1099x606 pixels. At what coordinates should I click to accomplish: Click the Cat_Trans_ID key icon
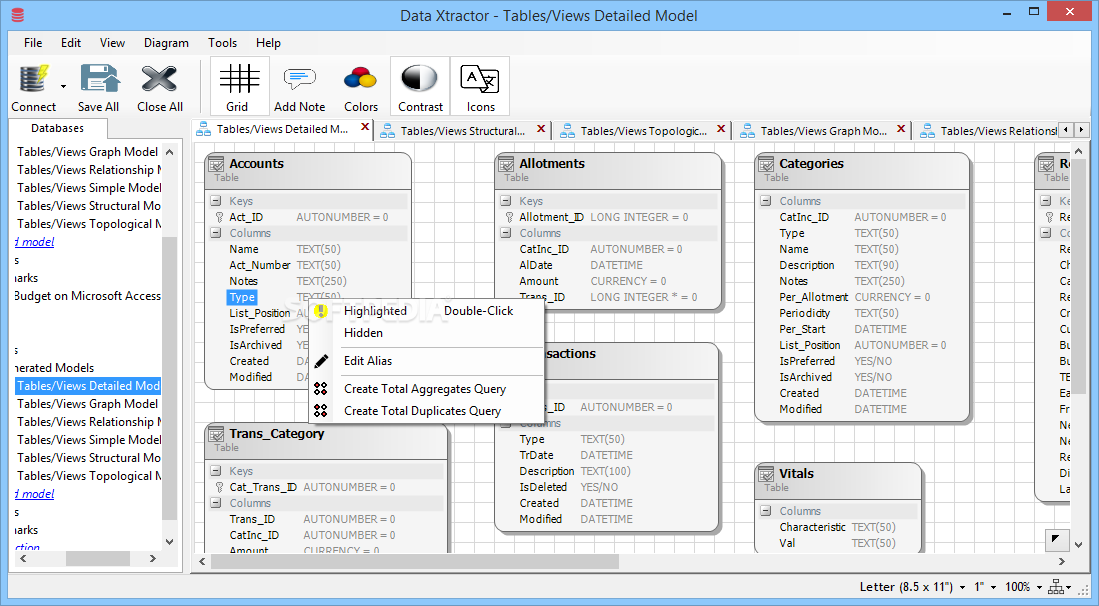click(x=219, y=487)
